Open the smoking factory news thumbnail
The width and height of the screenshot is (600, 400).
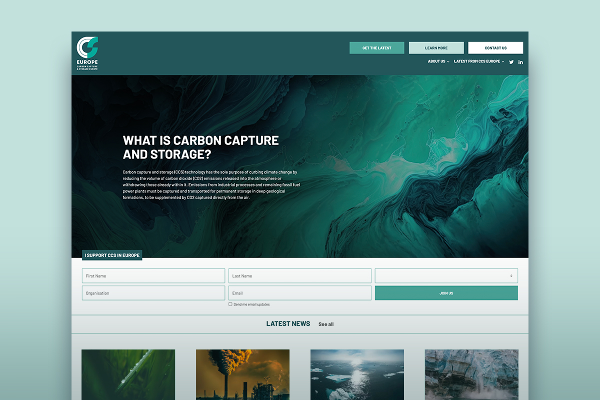tap(243, 374)
